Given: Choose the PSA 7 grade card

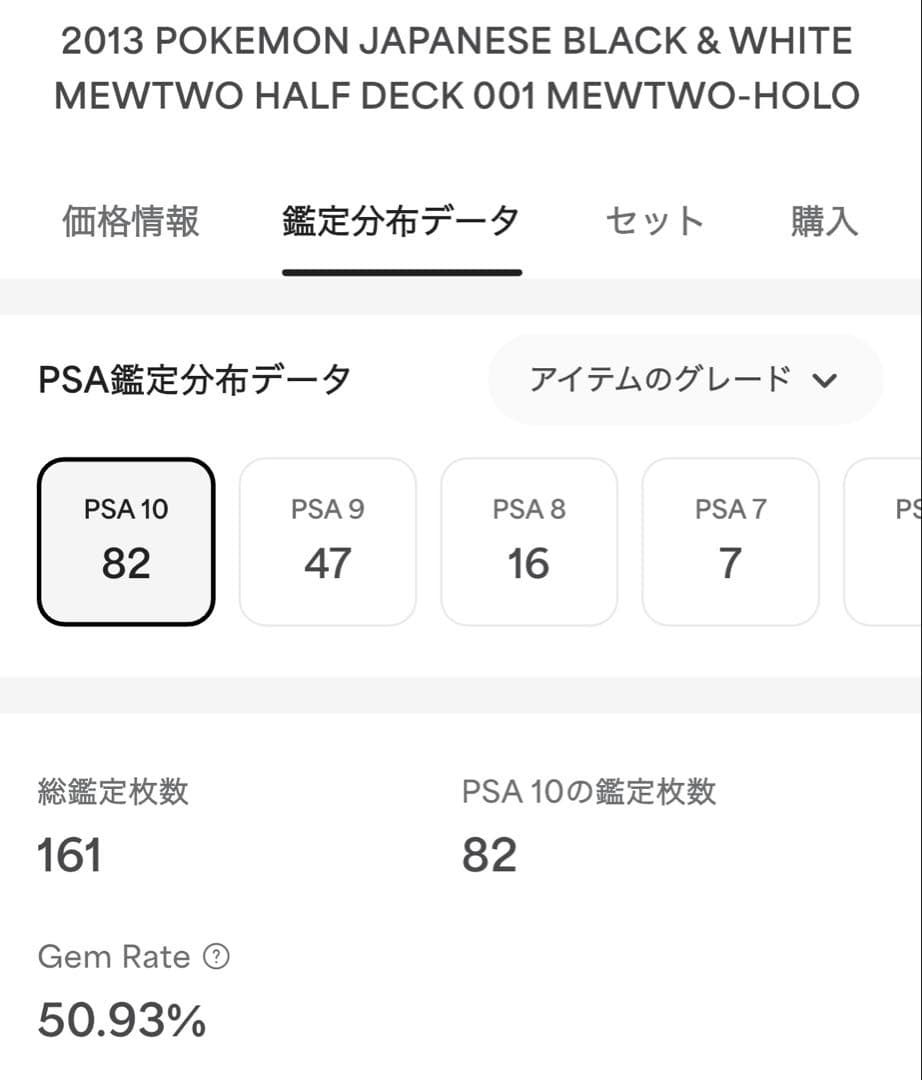Looking at the screenshot, I should (x=730, y=541).
